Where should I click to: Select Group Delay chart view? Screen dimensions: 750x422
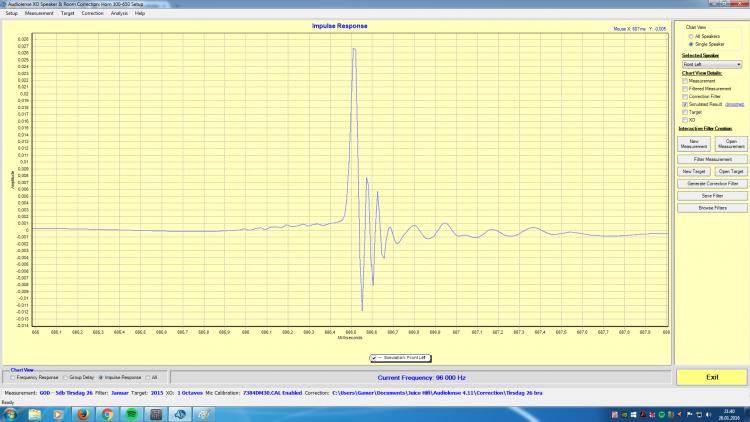[x=66, y=378]
